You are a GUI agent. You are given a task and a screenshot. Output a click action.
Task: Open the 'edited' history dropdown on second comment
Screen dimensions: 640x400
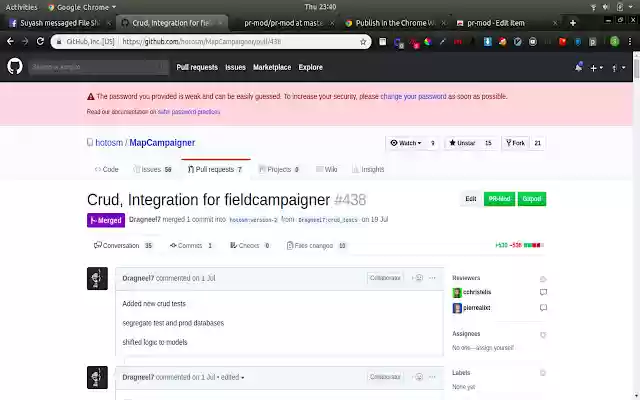233,378
